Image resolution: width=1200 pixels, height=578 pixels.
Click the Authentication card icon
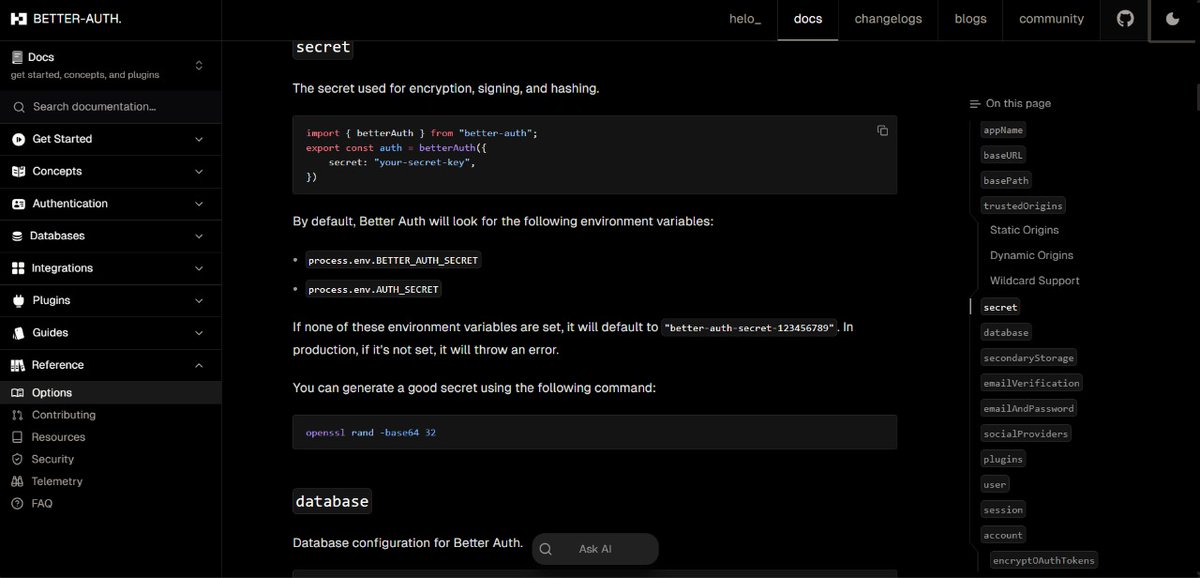19,204
